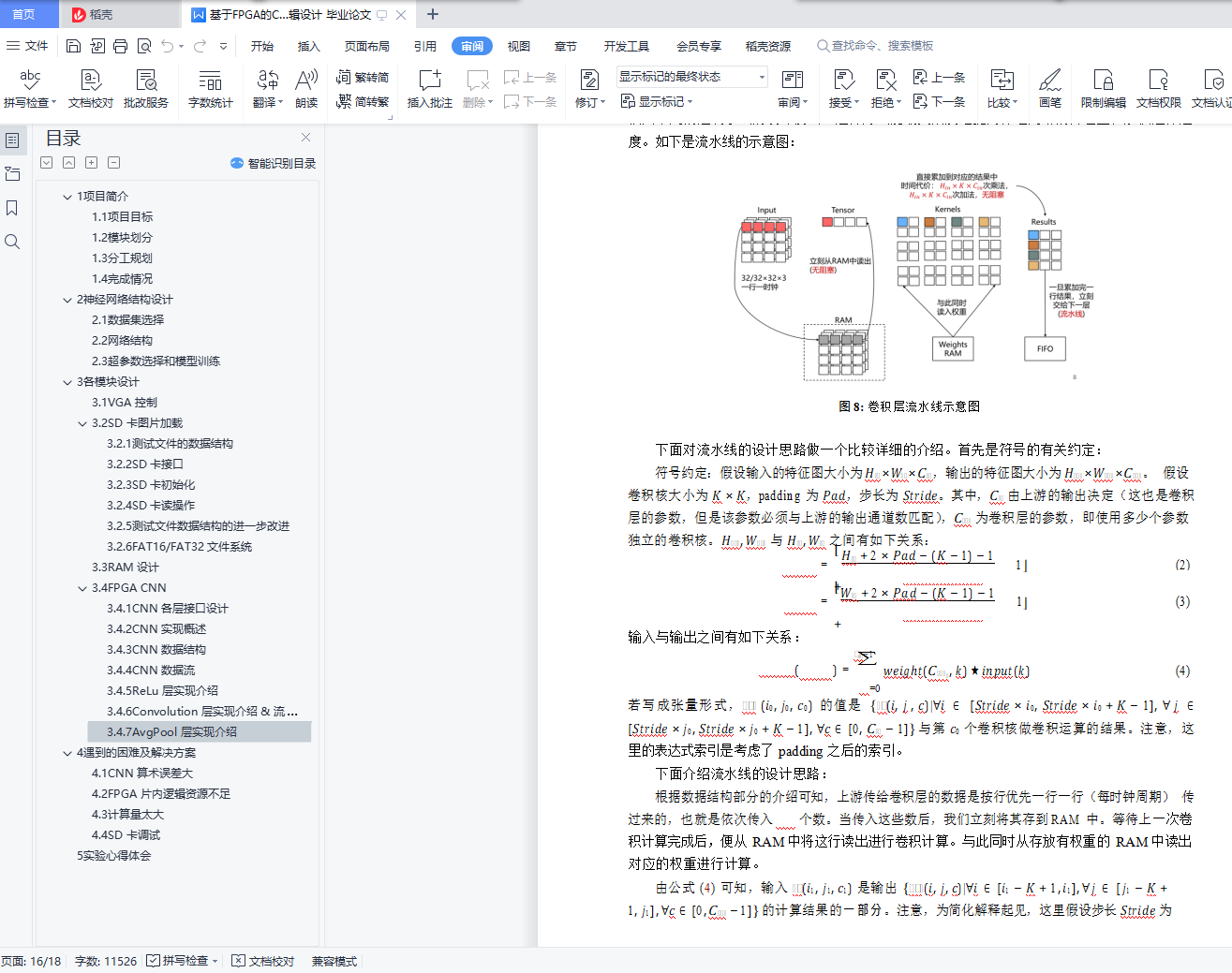Go to previous change (上一条) beside 接受/拒绝
Viewport: 1232px width, 973px height.
click(x=940, y=78)
